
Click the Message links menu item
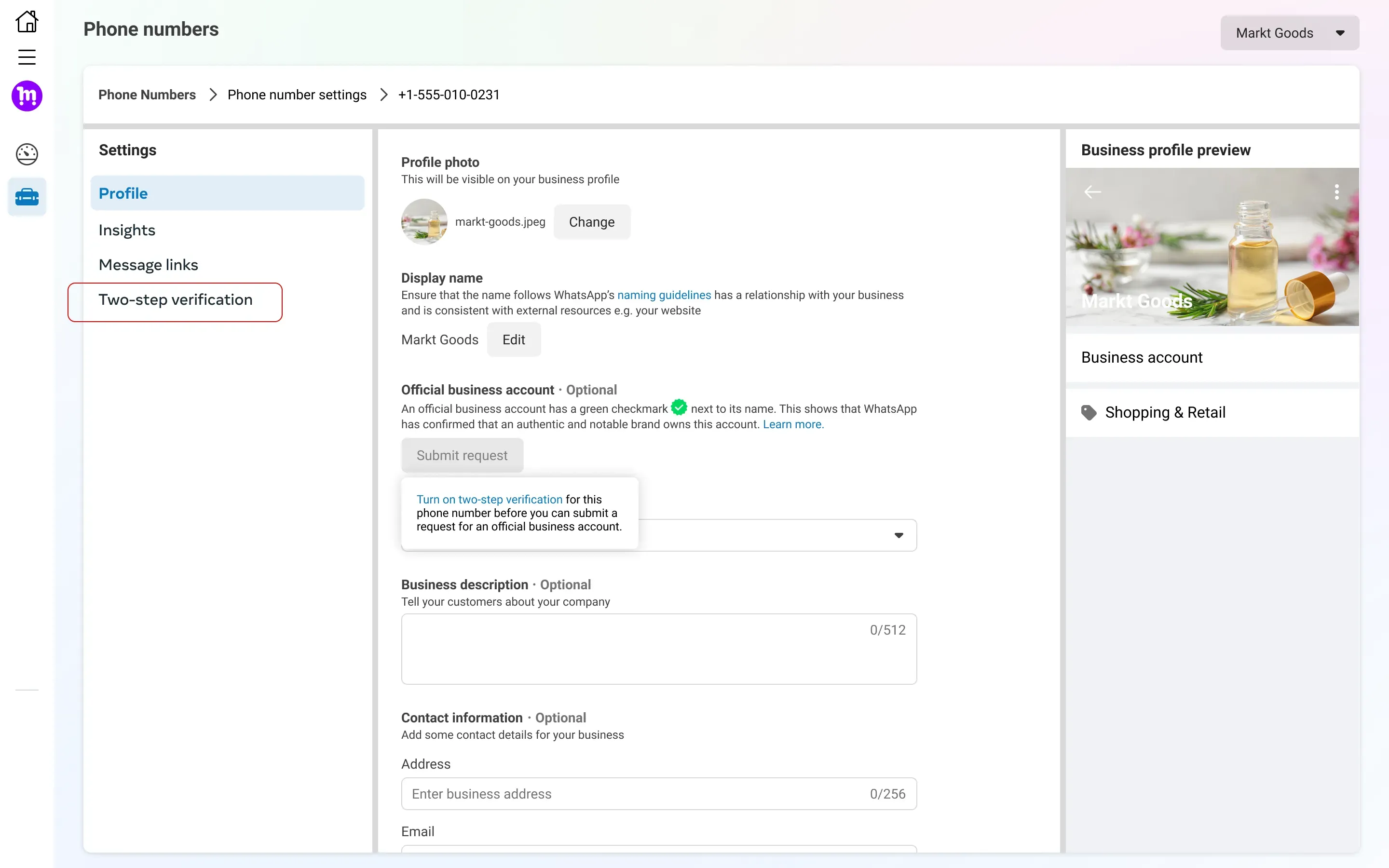point(148,264)
